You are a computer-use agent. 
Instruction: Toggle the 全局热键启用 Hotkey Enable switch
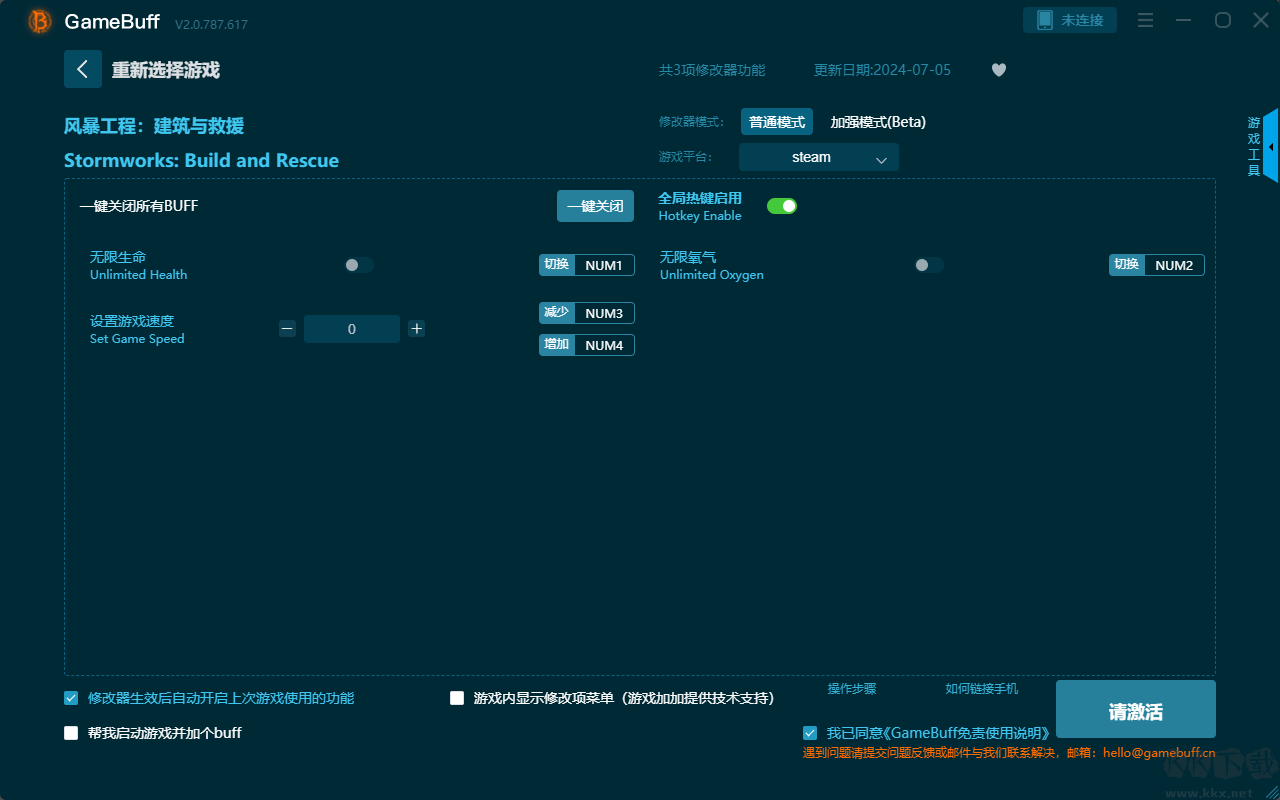(782, 206)
